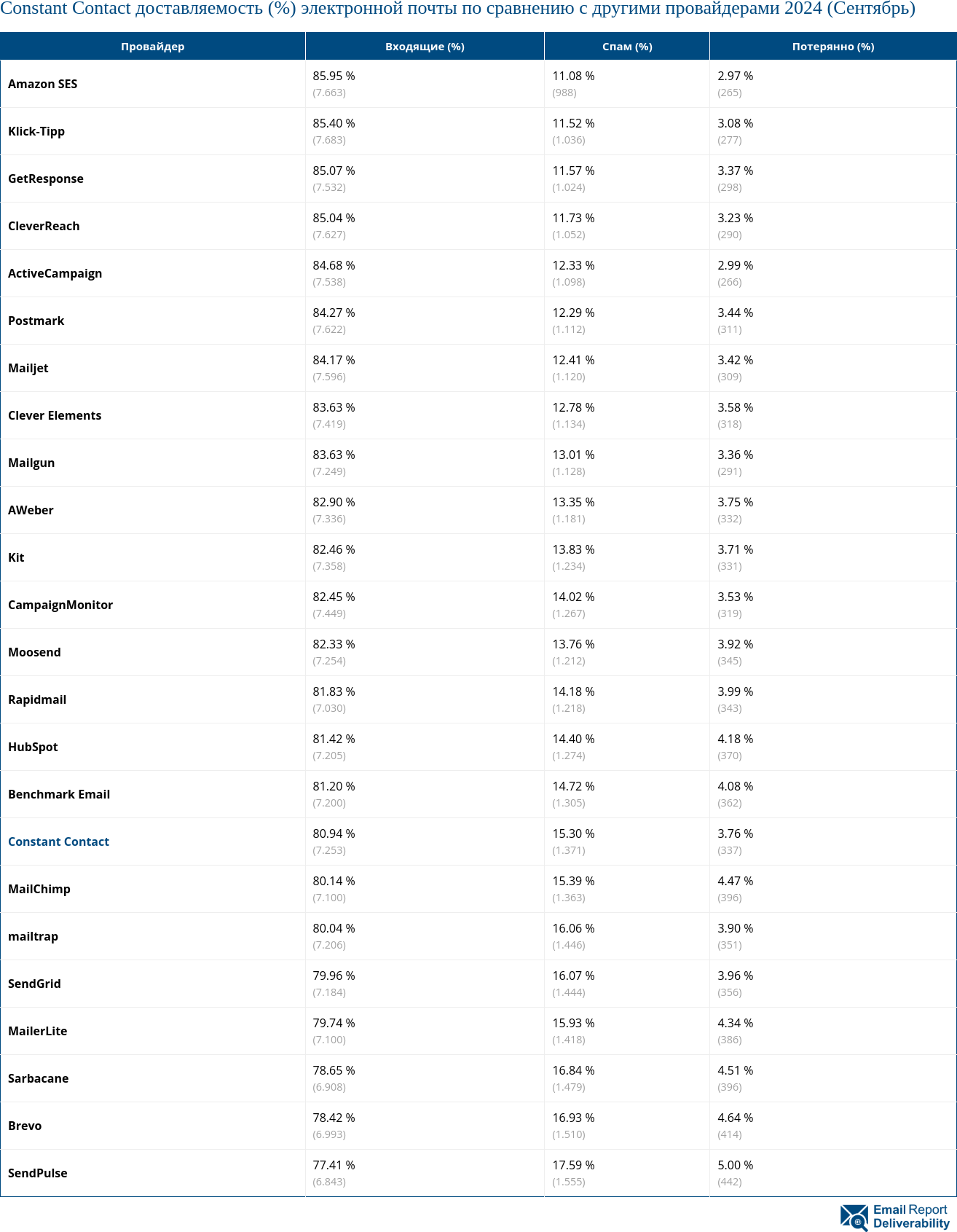957x1232 pixels.
Task: Click the Email Report Deliverability logo icon
Action: pos(854,1217)
